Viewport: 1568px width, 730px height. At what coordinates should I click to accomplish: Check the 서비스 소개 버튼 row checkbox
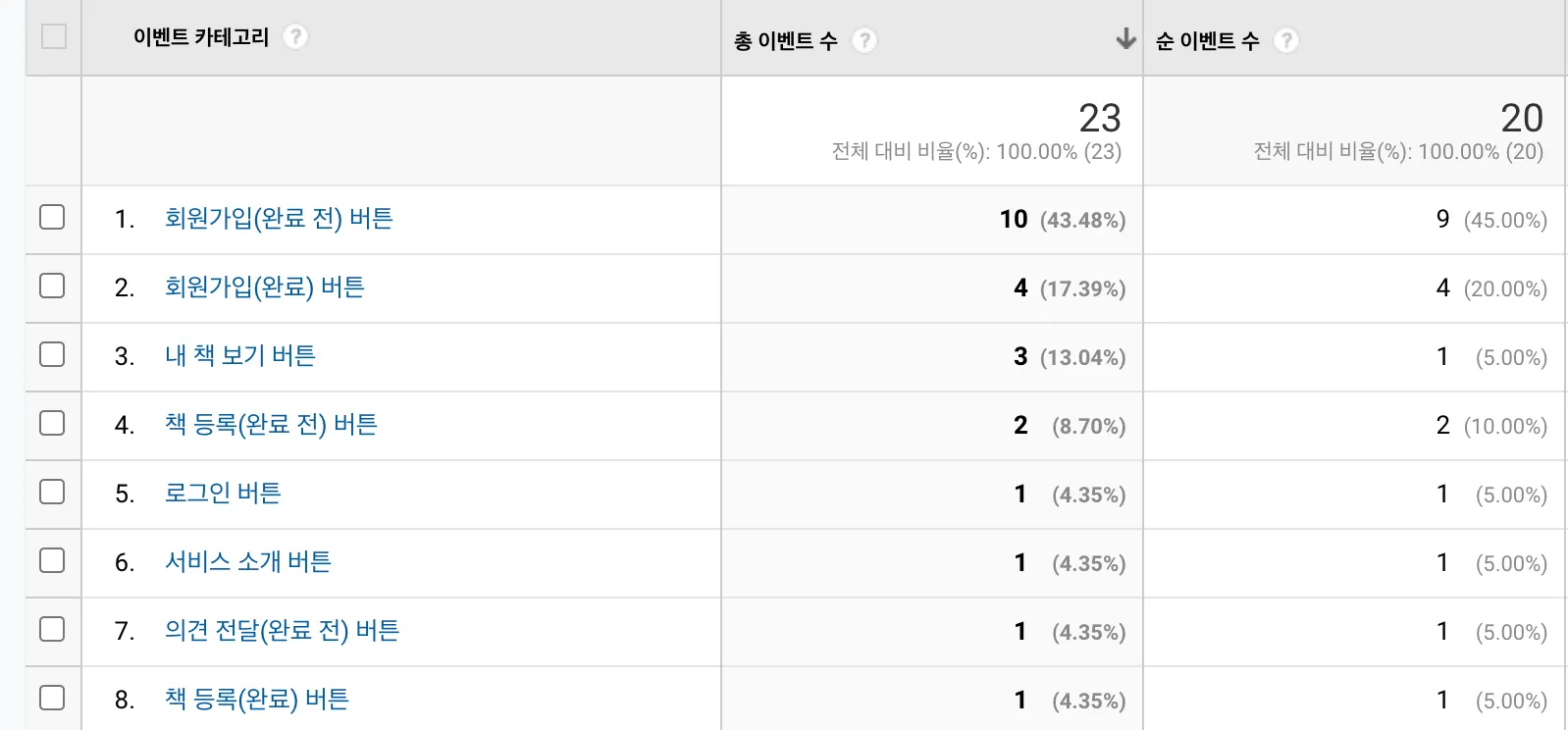[x=52, y=560]
